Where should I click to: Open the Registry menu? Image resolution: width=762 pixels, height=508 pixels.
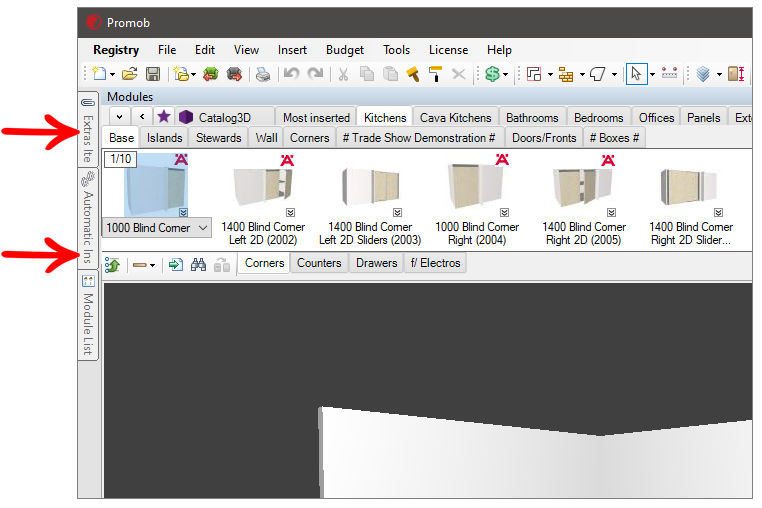point(116,50)
